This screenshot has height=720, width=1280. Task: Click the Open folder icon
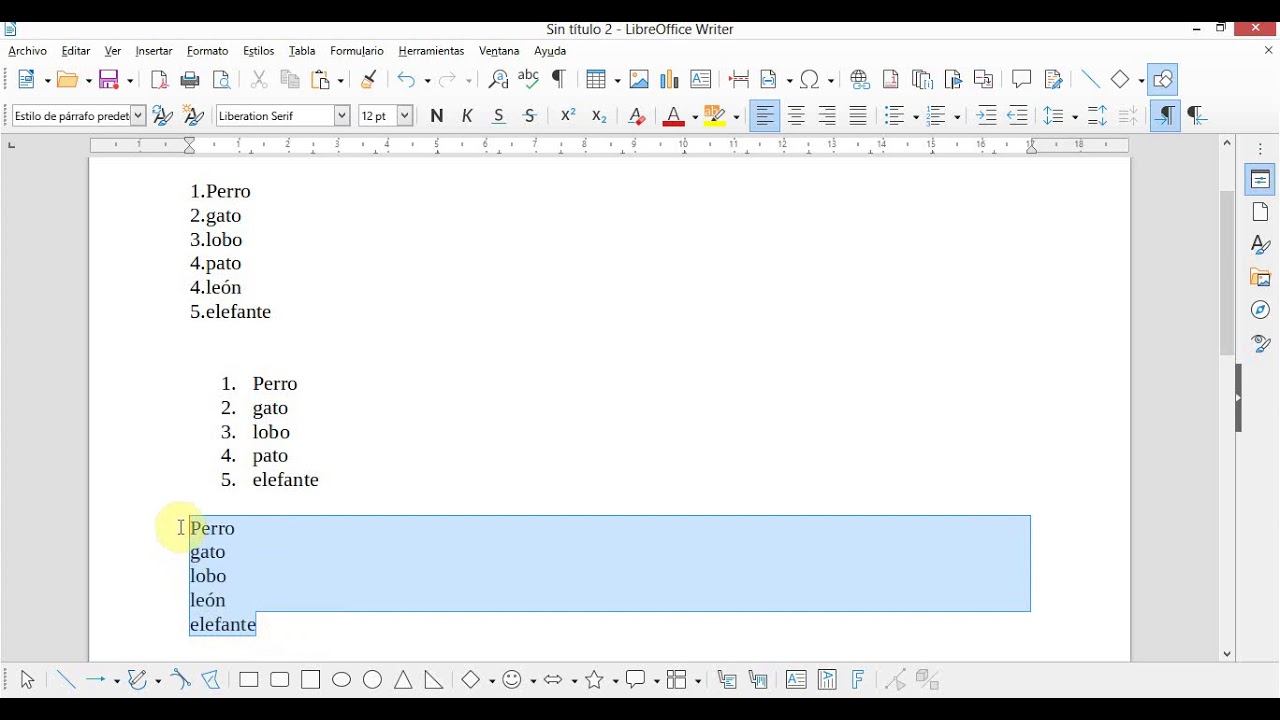click(x=68, y=80)
